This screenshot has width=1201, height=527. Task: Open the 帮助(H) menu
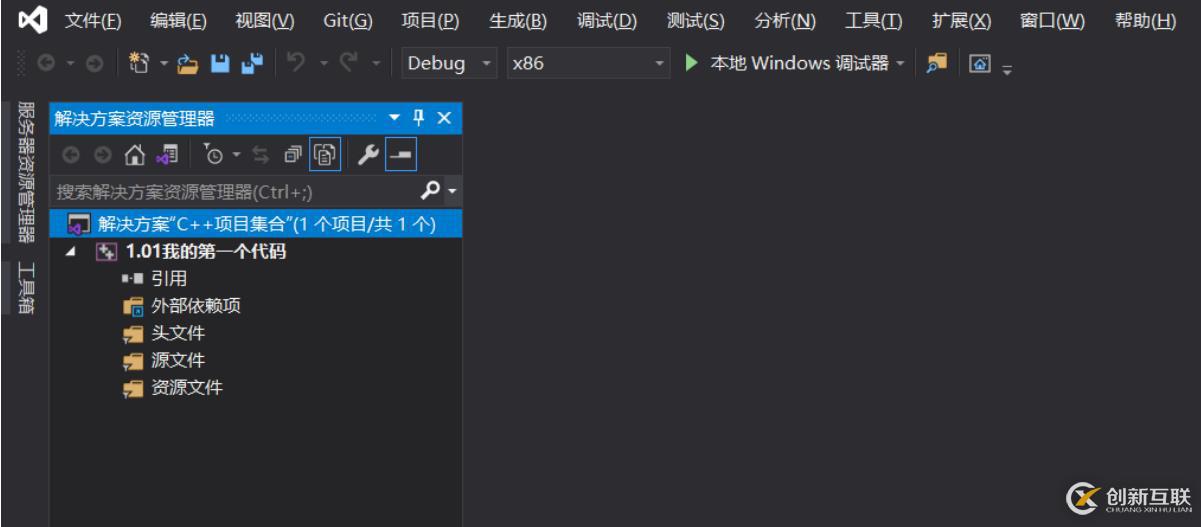(1145, 21)
